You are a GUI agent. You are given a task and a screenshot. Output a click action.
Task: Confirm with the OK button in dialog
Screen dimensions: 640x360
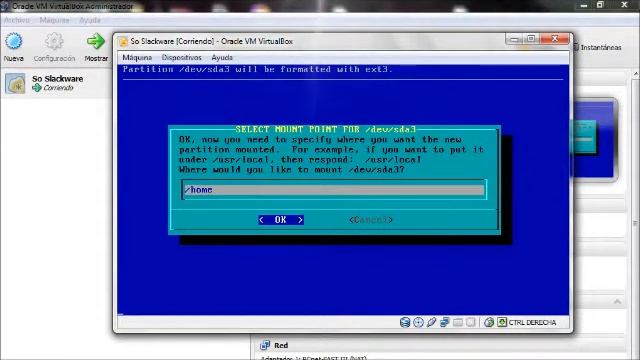tap(281, 220)
